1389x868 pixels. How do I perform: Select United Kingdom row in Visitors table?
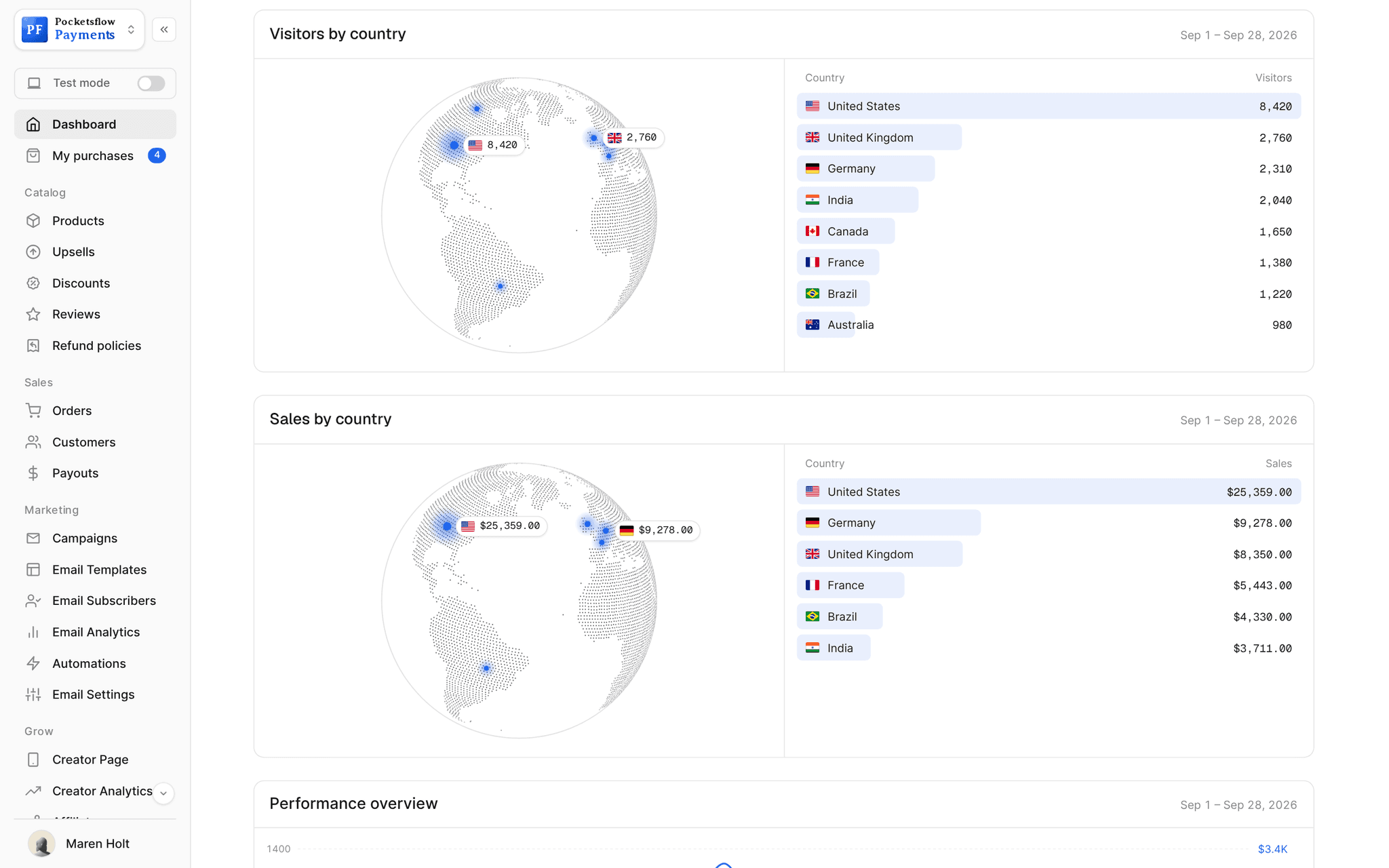1049,138
